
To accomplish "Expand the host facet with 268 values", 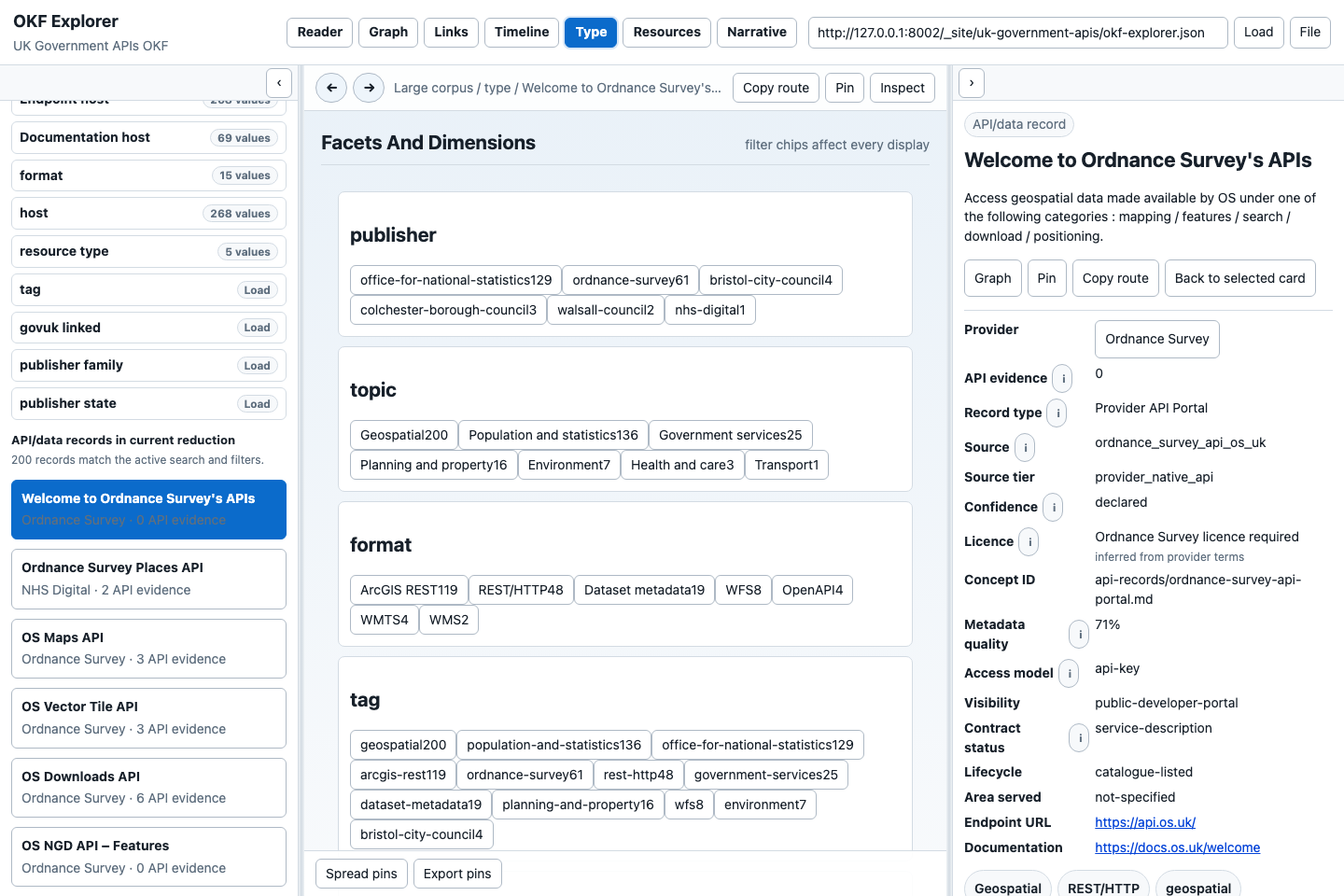I will 148,213.
